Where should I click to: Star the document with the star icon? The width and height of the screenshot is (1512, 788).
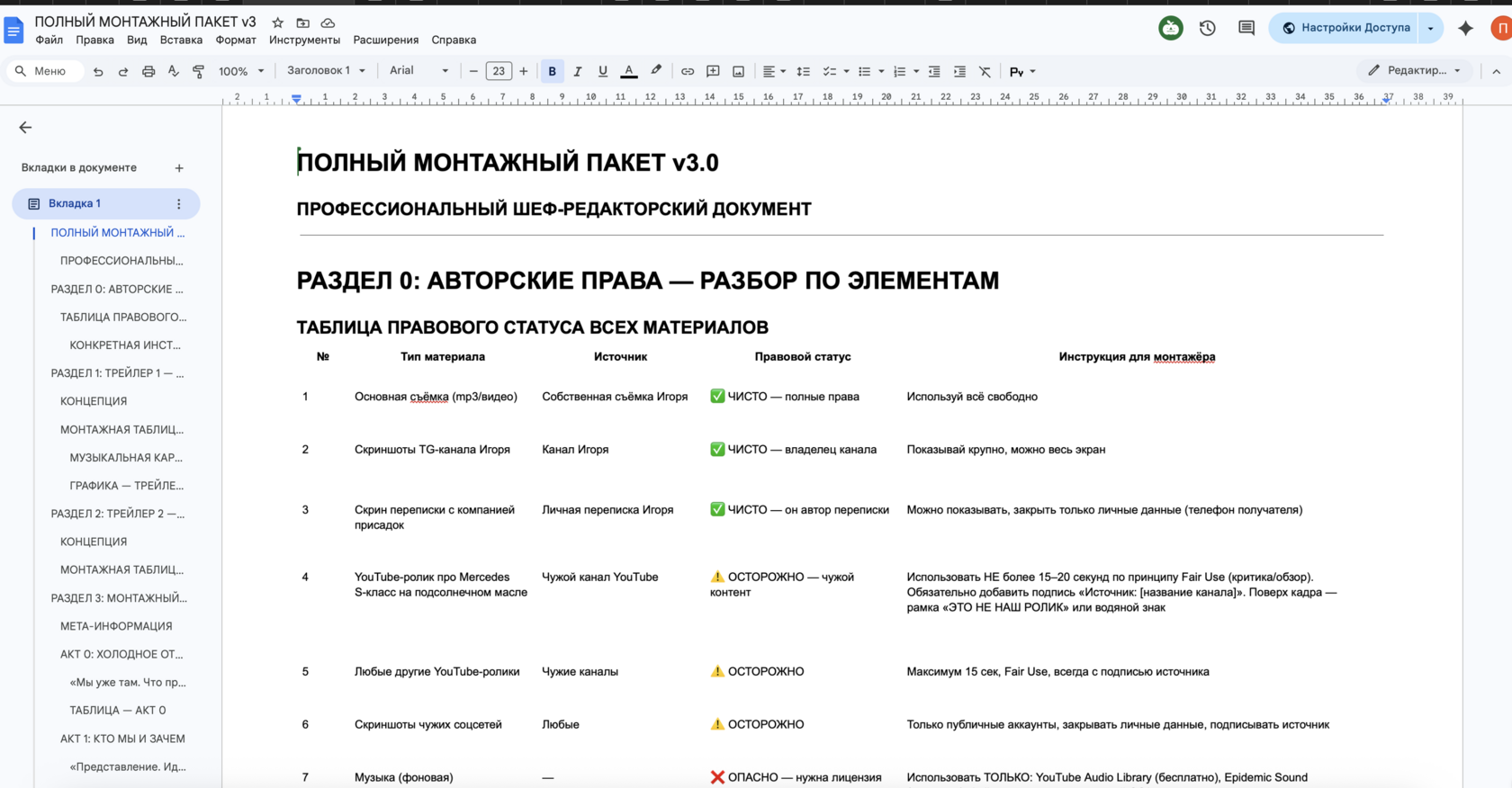pos(278,22)
